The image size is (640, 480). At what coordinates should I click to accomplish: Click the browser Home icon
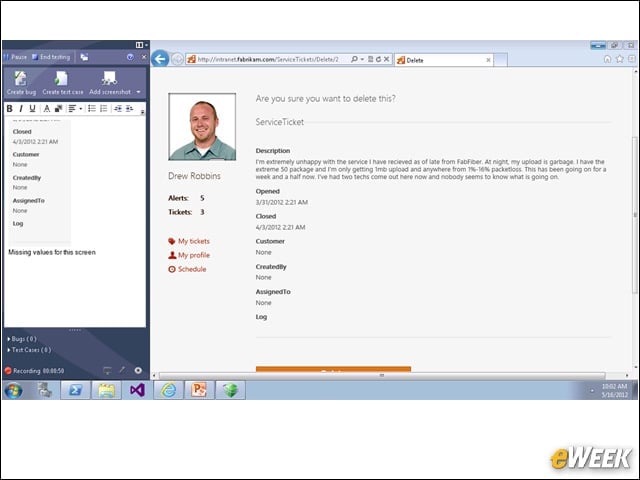point(607,59)
